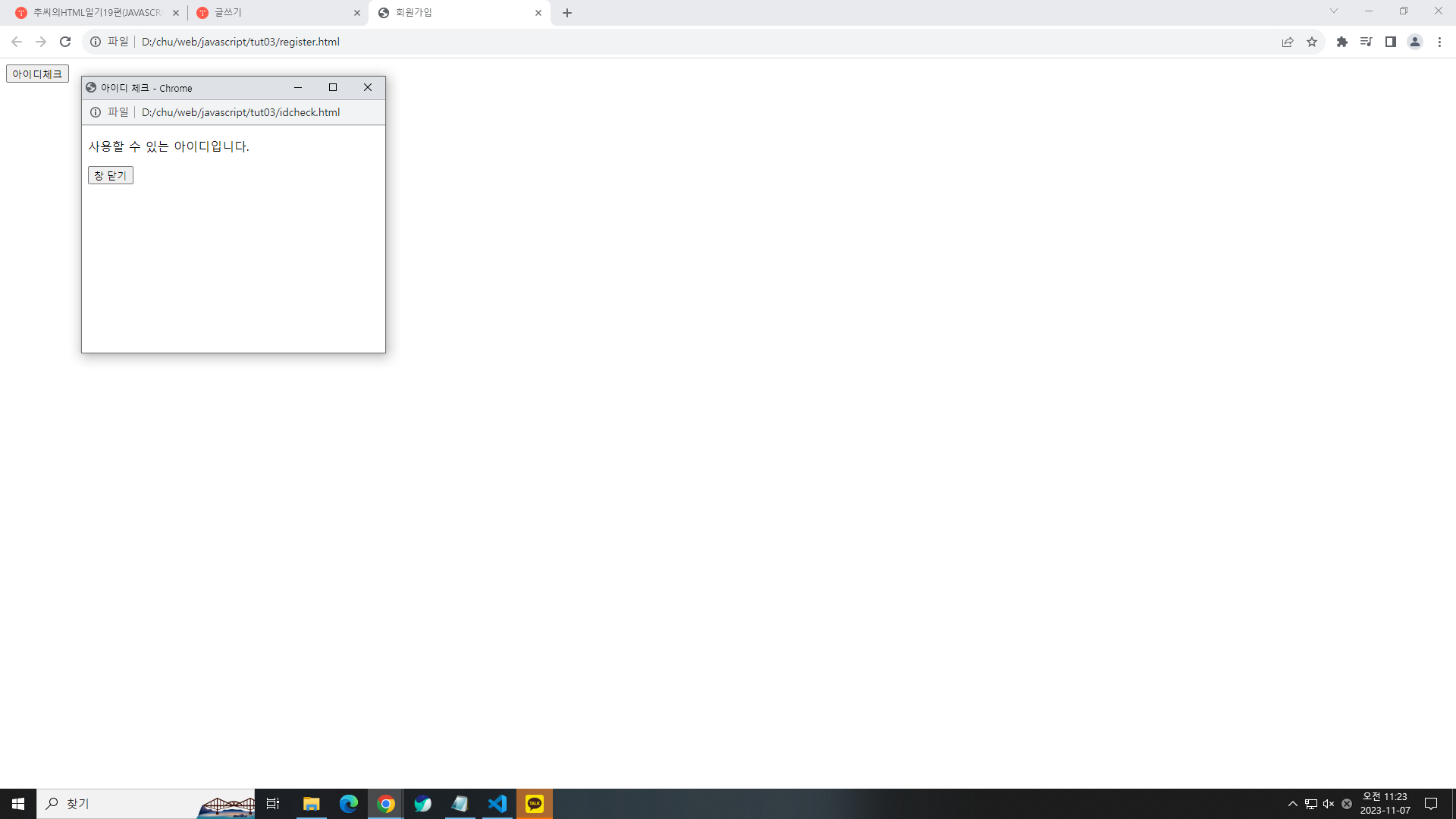The width and height of the screenshot is (1456, 819).
Task: Open the Chrome profile avatar
Action: (1415, 42)
